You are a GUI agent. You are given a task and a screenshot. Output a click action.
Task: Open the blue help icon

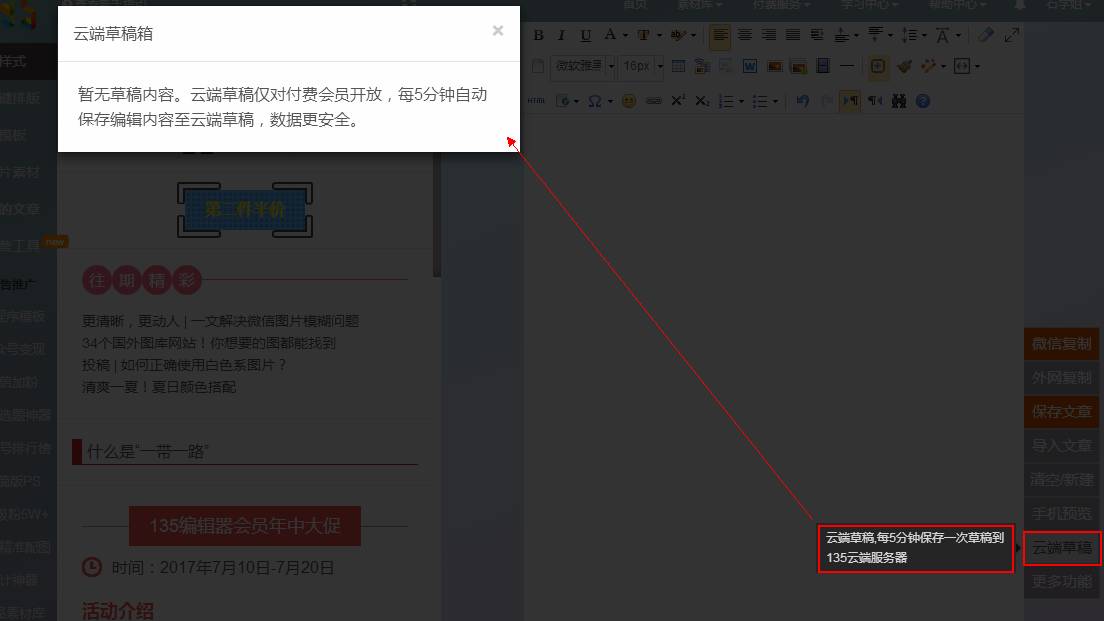[923, 101]
